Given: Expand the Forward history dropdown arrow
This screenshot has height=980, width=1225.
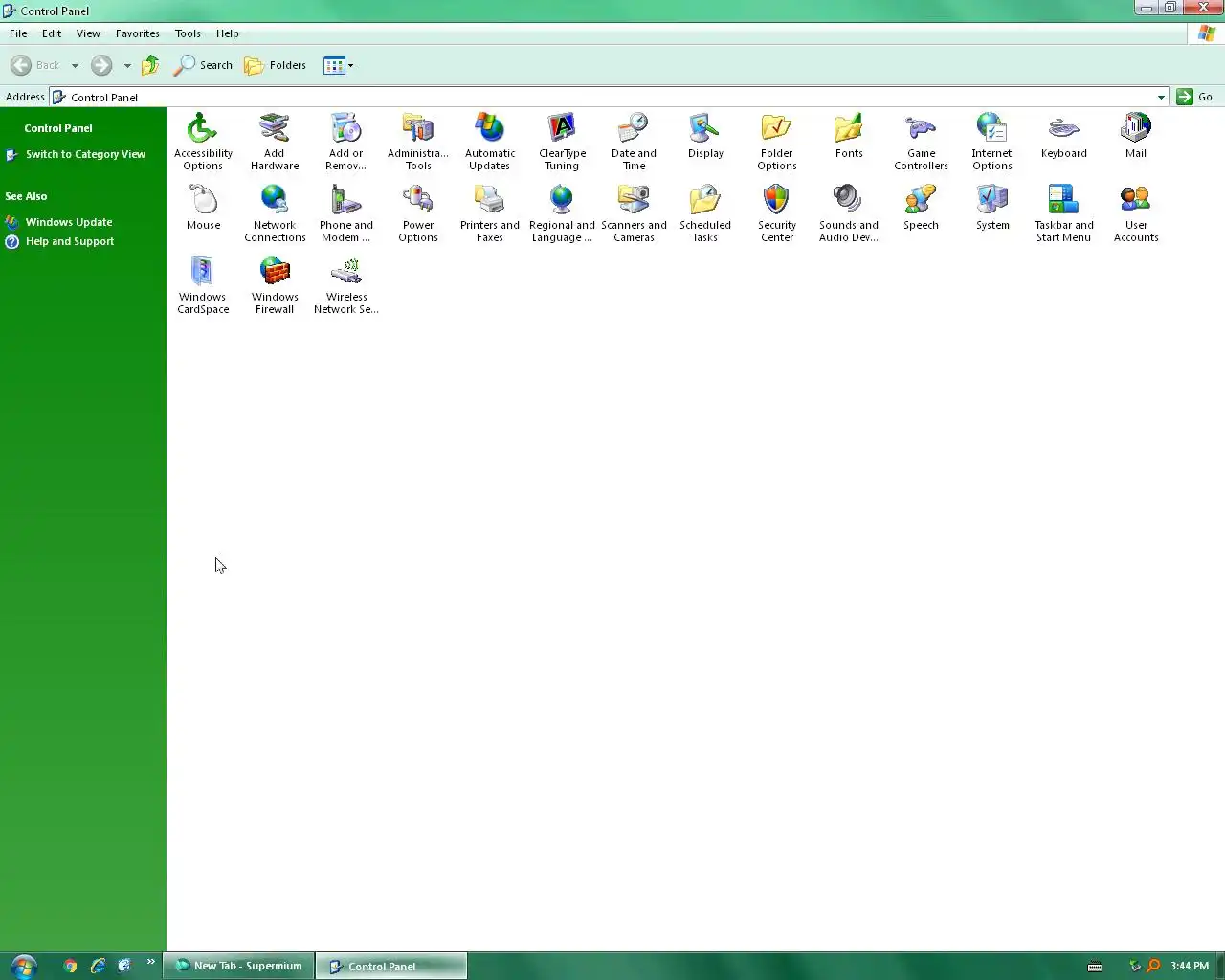Looking at the screenshot, I should click(x=127, y=66).
